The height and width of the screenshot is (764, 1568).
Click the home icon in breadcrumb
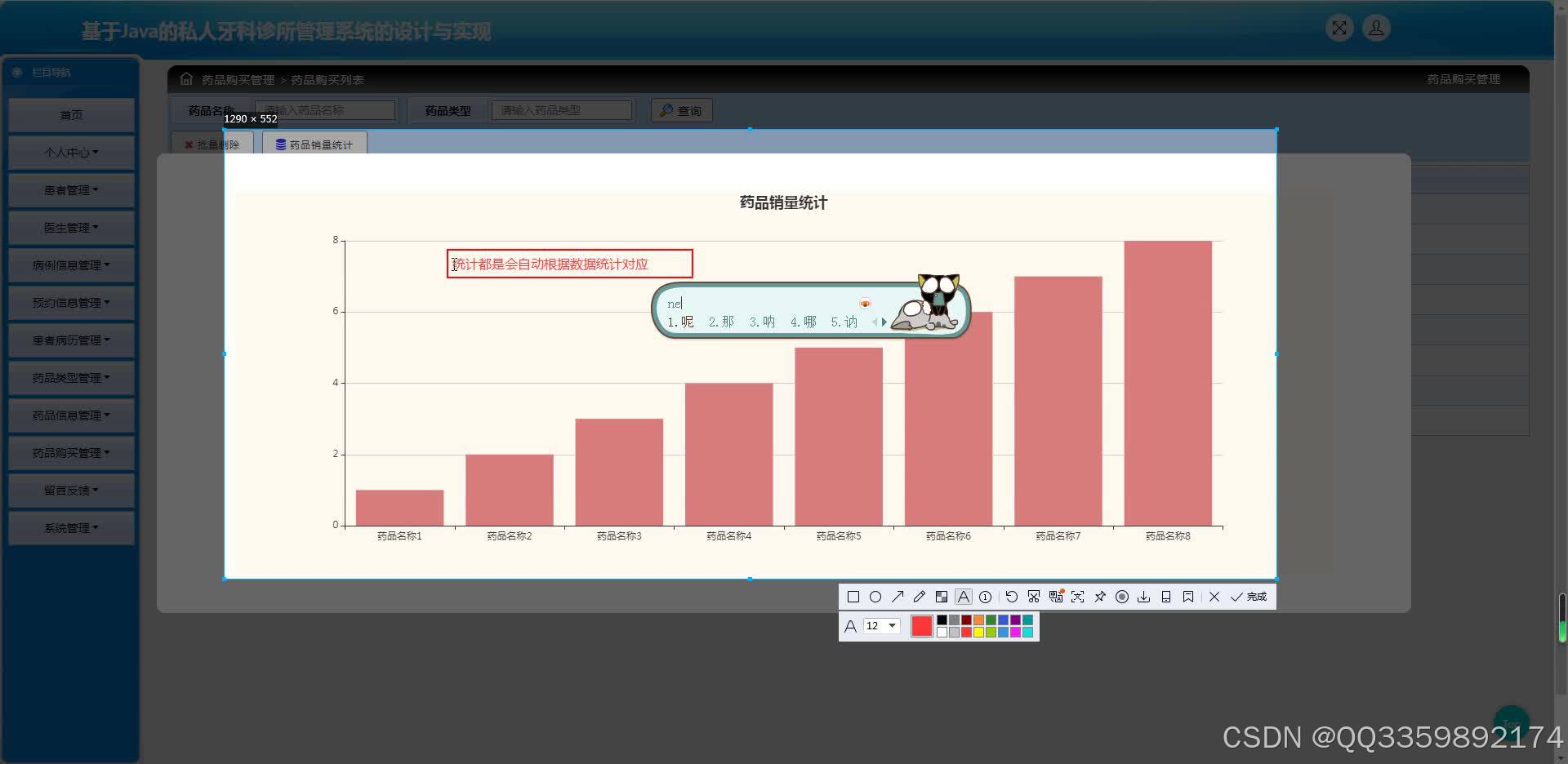[186, 79]
